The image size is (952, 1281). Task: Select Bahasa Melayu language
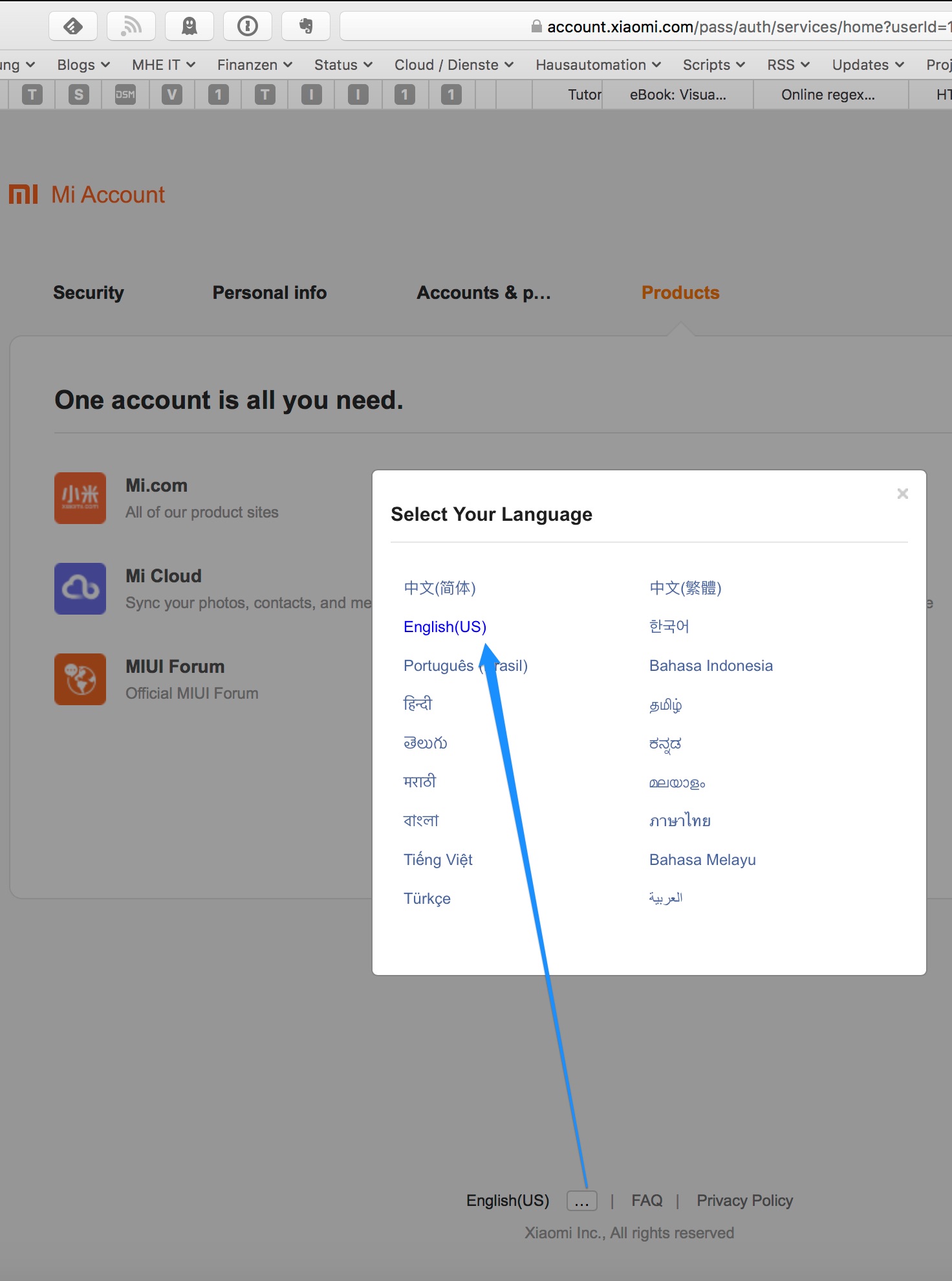[x=703, y=860]
